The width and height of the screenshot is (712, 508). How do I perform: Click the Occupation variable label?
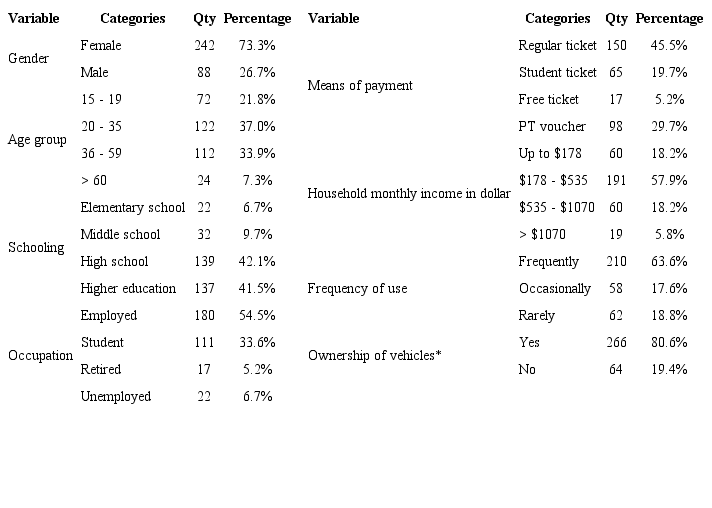pyautogui.click(x=40, y=356)
